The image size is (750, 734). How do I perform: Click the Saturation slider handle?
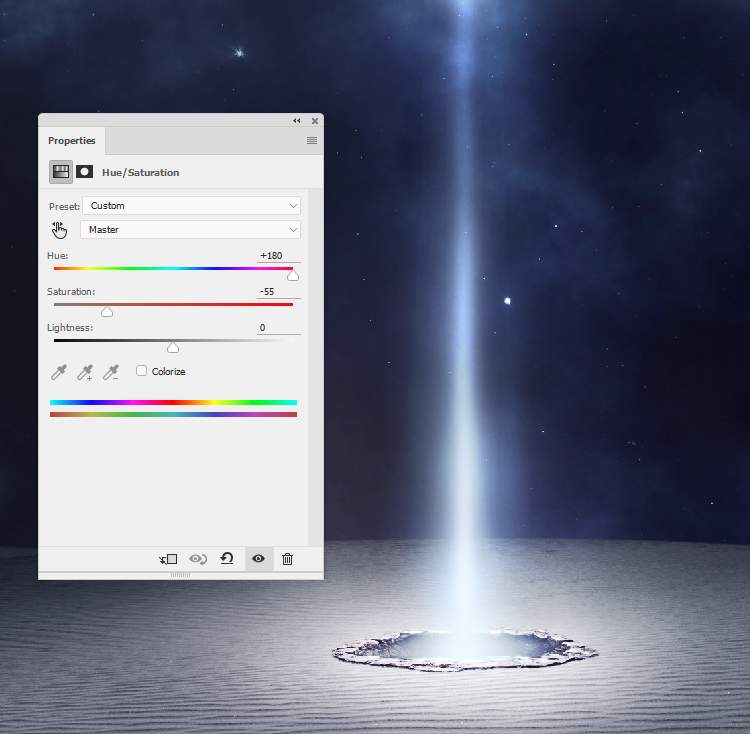click(107, 312)
